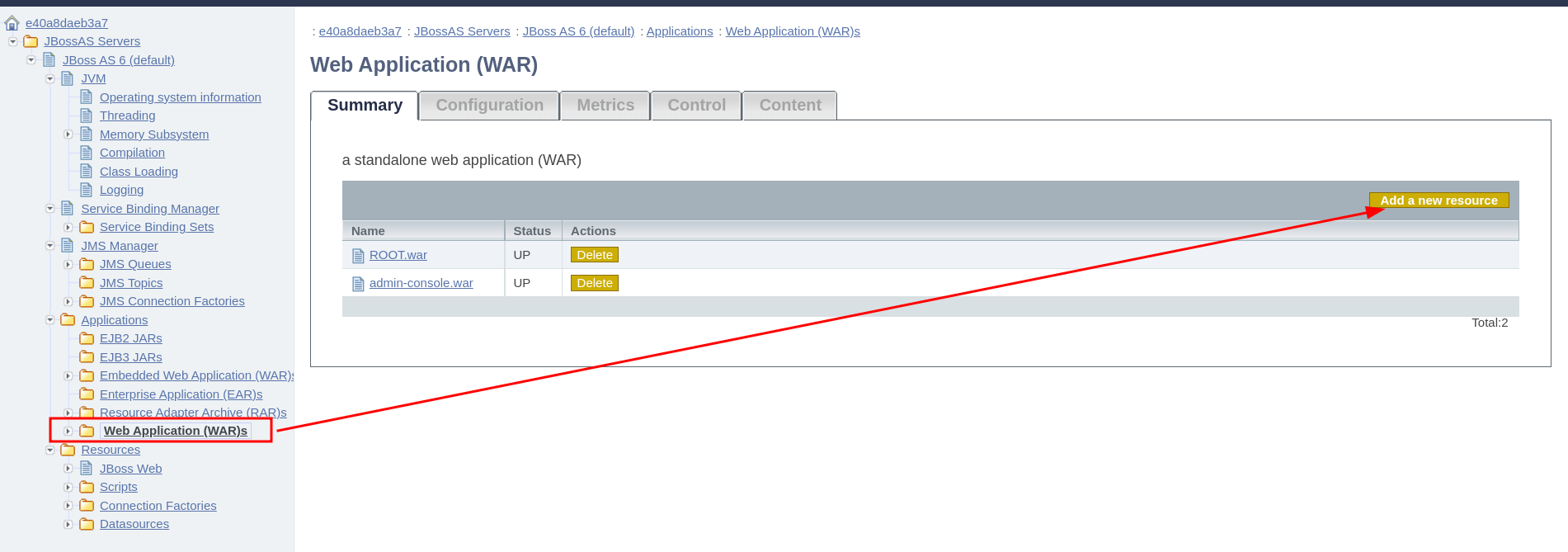Expand the JMS Queues node
Image resolution: width=1568 pixels, height=552 pixels.
(x=68, y=264)
